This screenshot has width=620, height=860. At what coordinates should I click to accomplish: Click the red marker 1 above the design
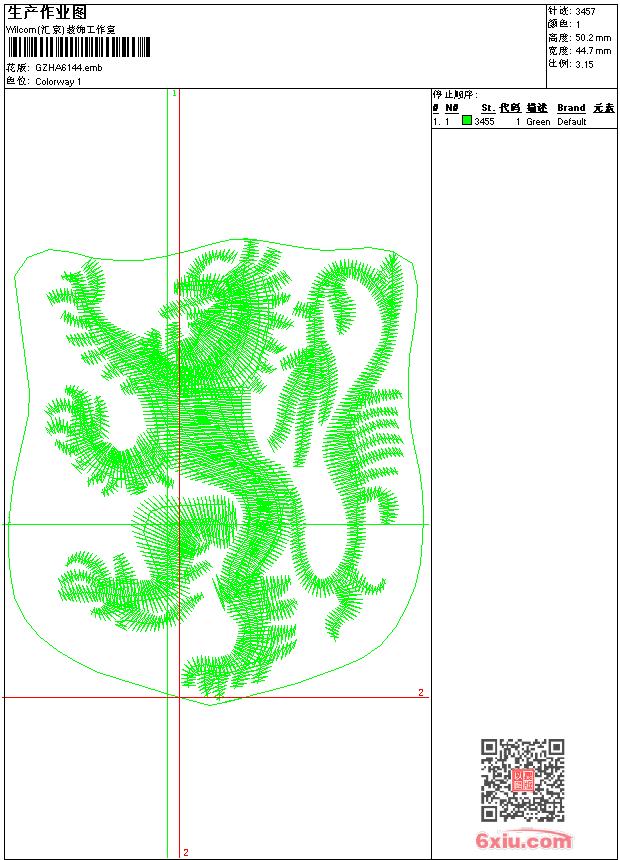click(175, 93)
